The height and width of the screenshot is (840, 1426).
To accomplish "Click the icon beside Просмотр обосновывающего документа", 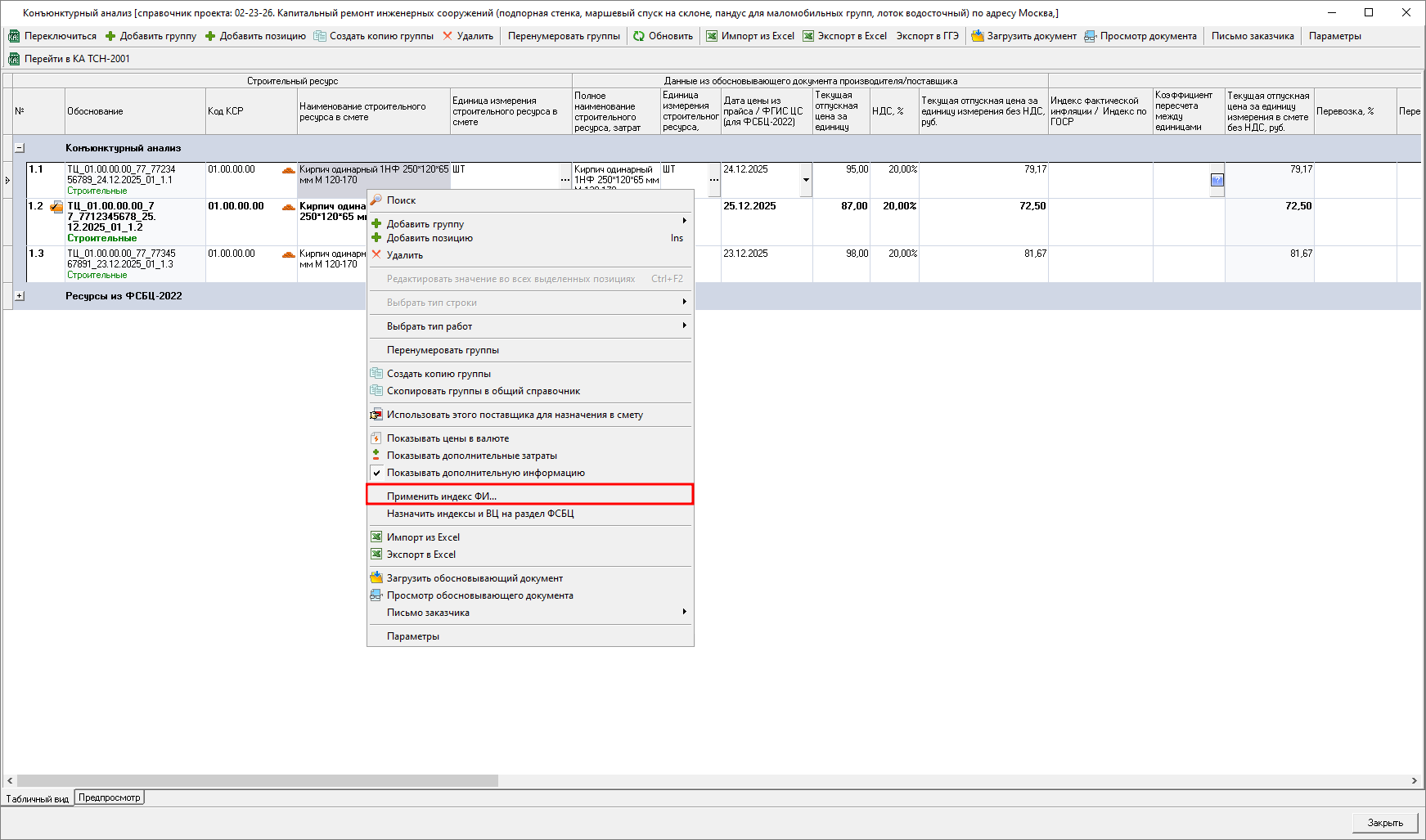I will 376,595.
